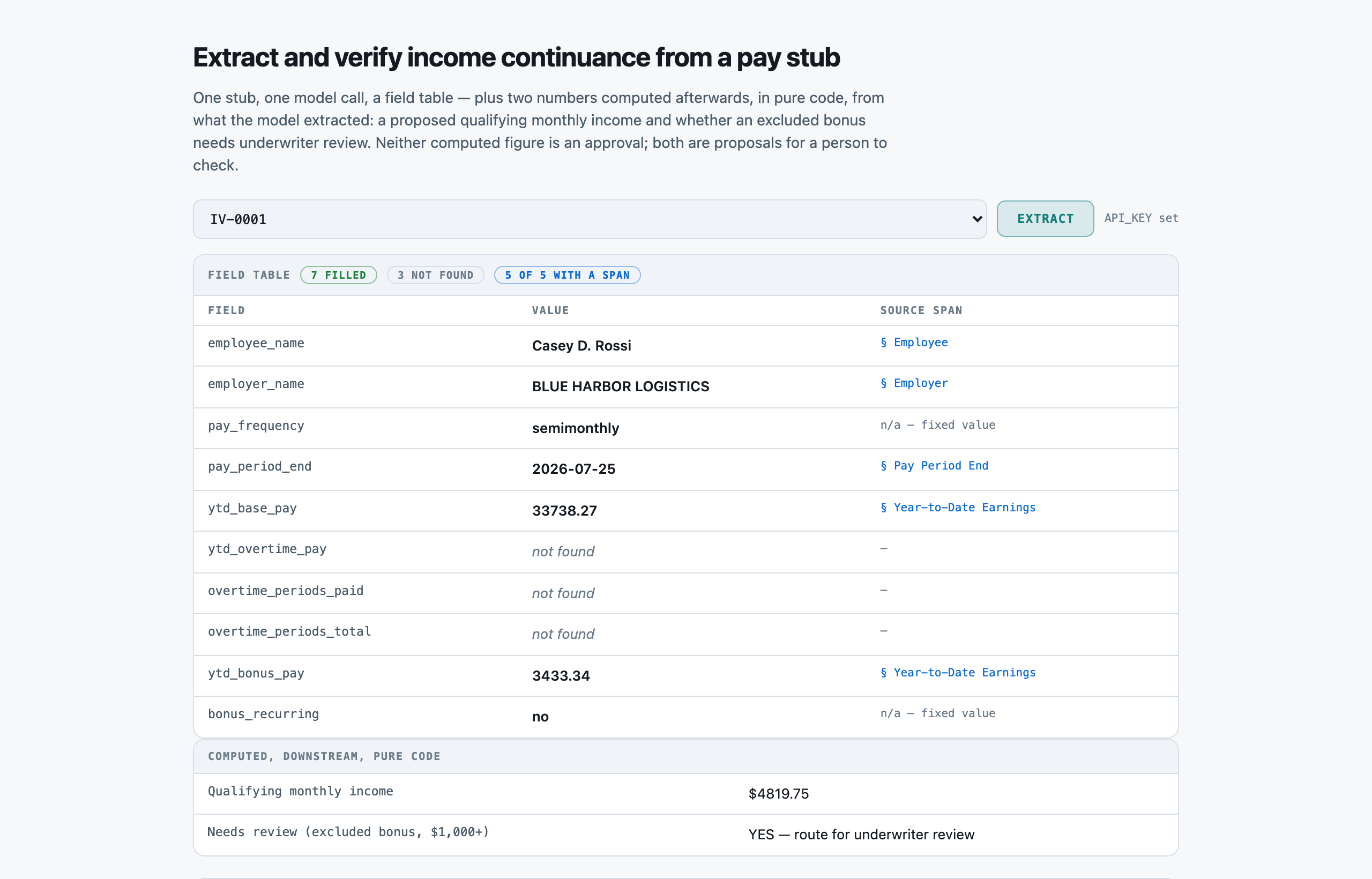The width and height of the screenshot is (1372, 879).
Task: Select the Casey D. Rossi value
Action: coord(581,346)
